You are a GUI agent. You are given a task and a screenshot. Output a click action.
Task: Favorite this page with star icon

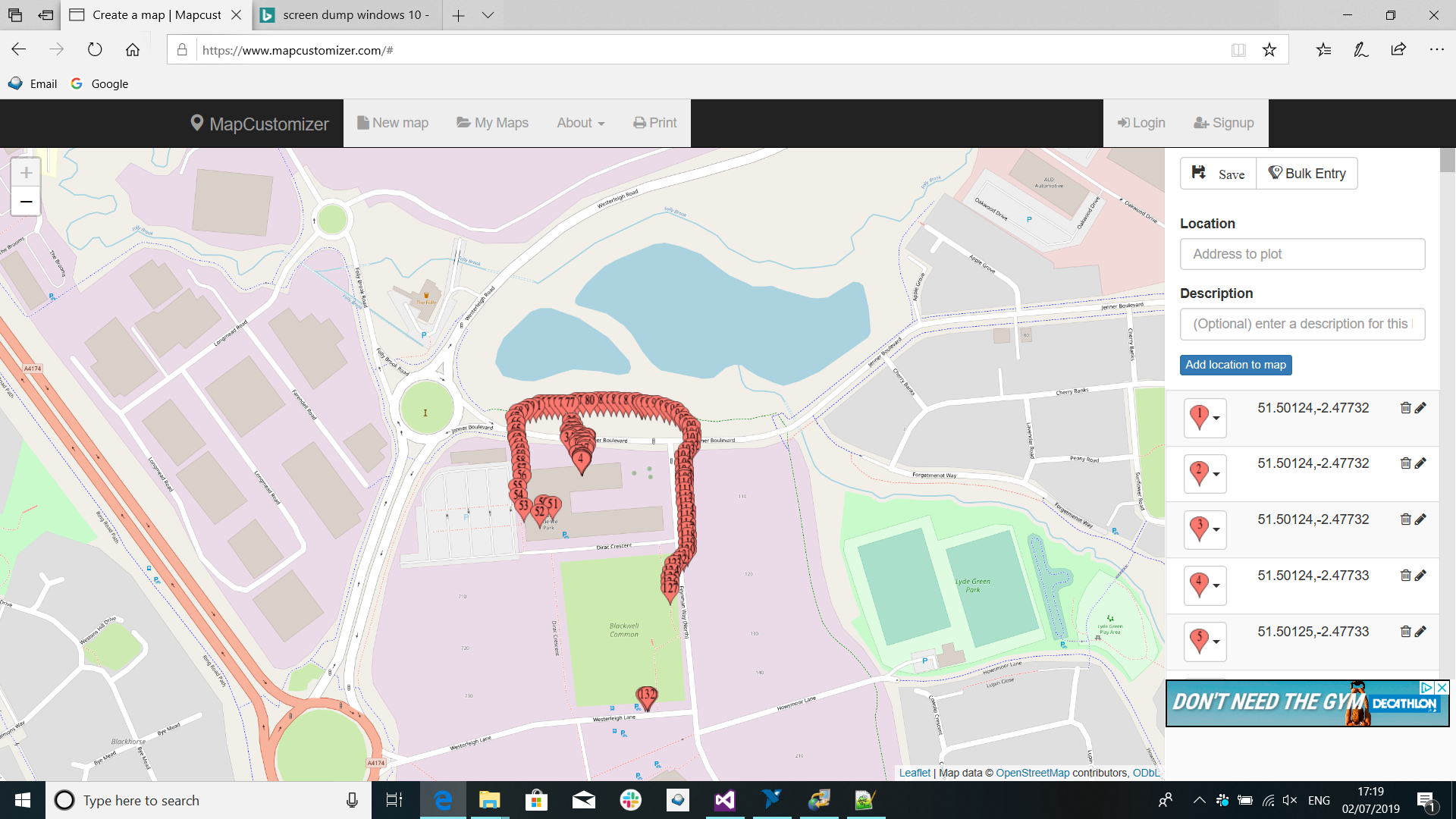click(1269, 50)
